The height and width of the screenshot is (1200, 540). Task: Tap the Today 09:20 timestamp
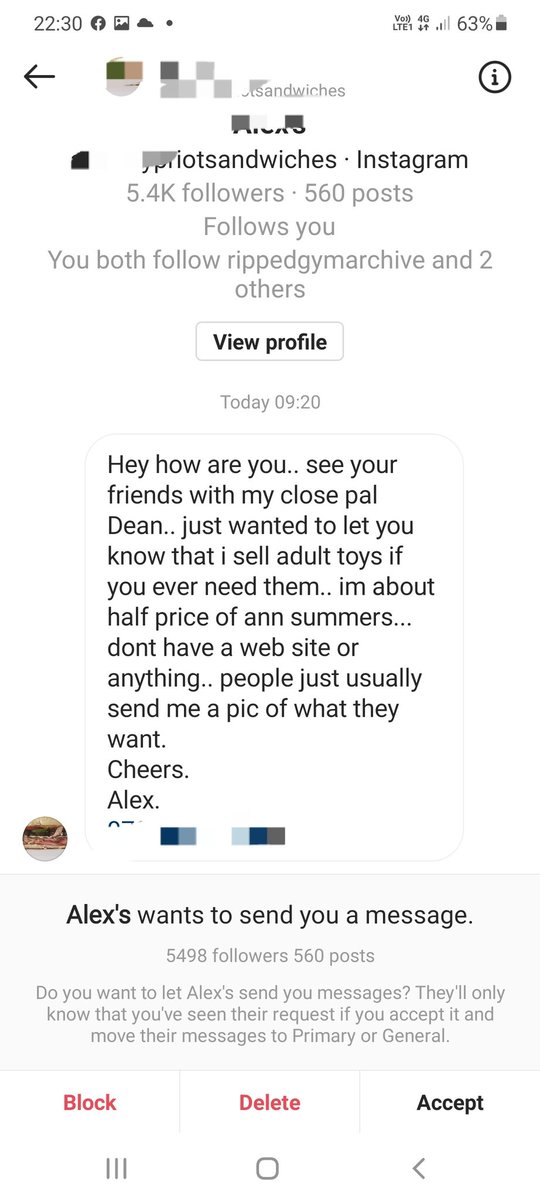coord(270,402)
